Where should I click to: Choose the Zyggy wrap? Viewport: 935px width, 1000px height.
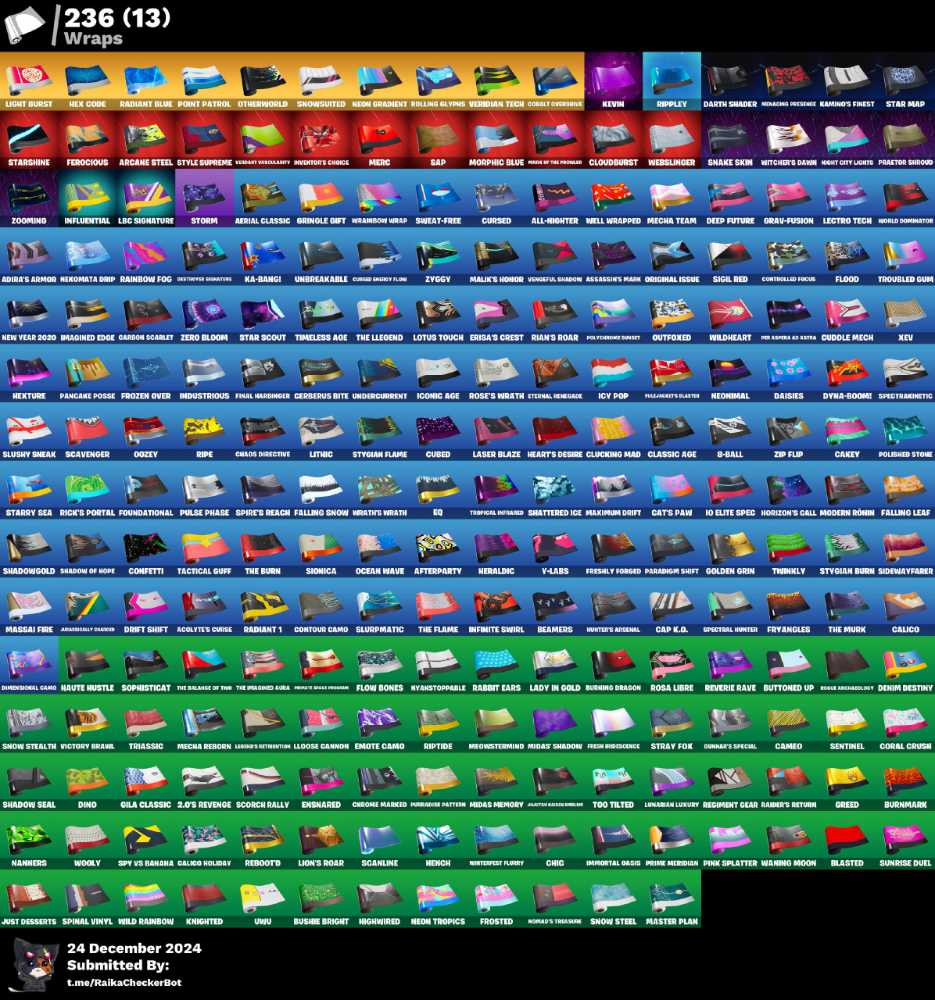(438, 256)
